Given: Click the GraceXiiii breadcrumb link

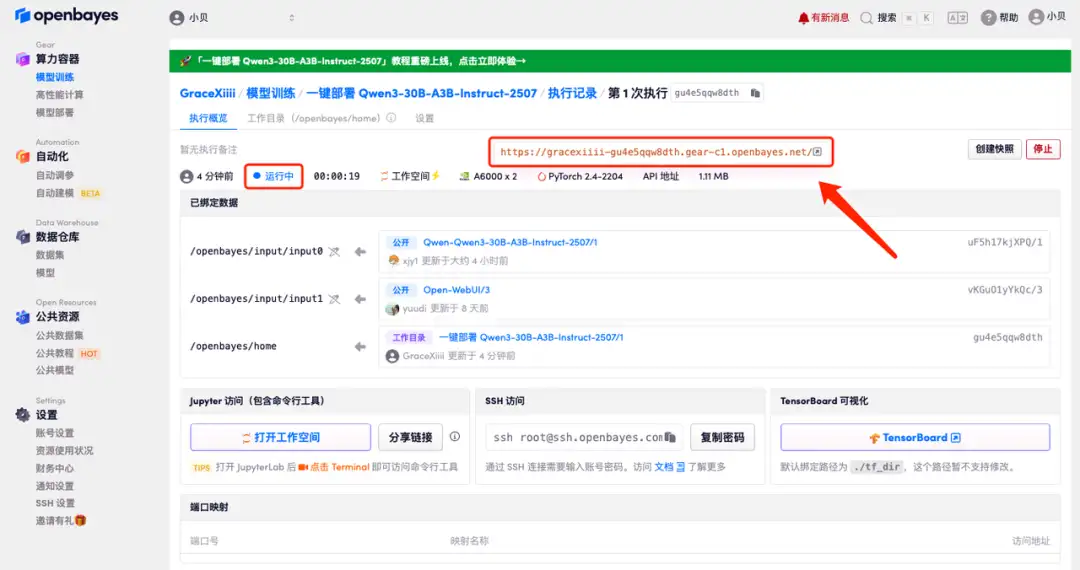Looking at the screenshot, I should click(x=207, y=93).
